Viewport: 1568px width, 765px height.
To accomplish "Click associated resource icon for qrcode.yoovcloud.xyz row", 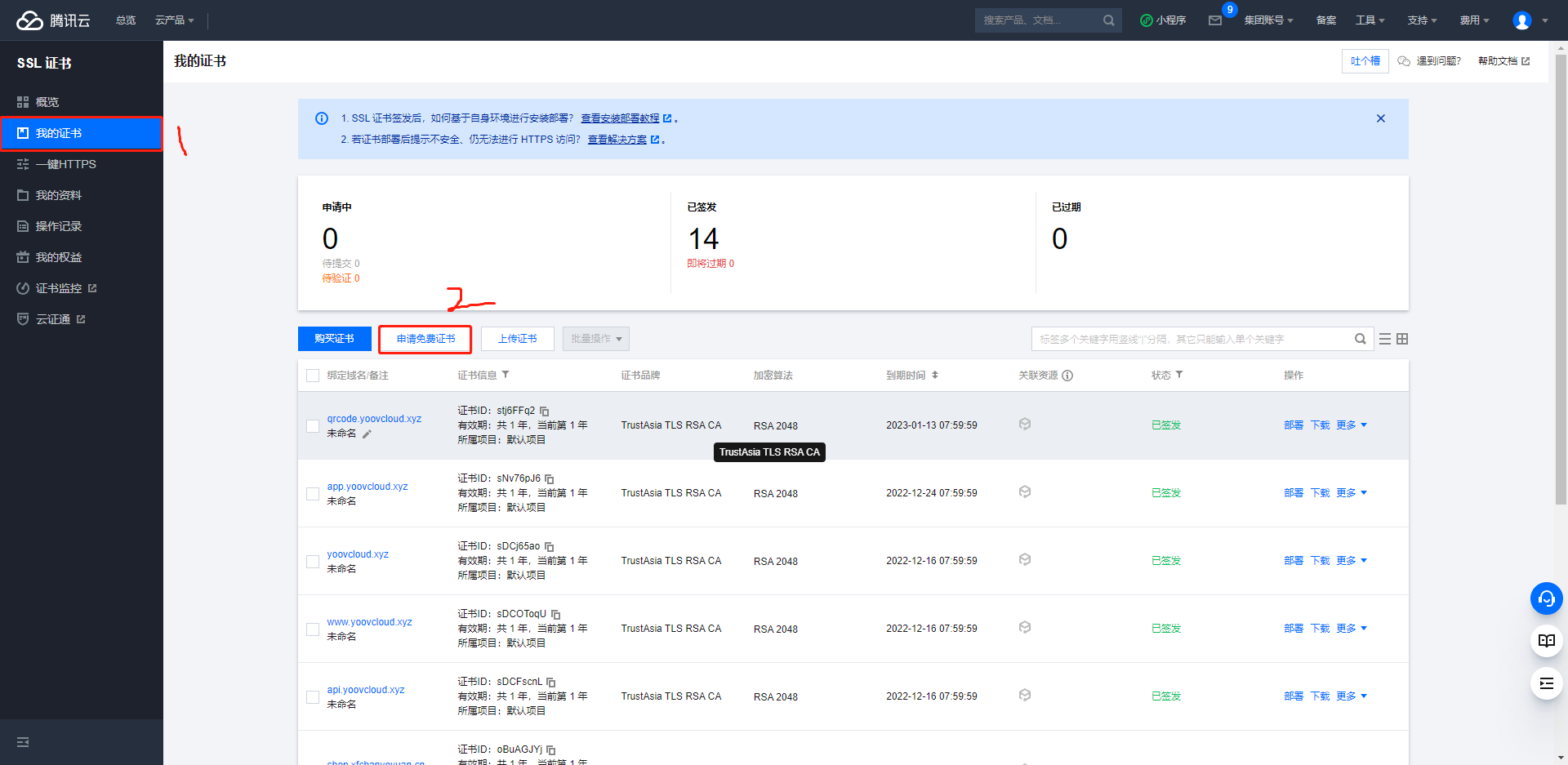I will click(x=1025, y=425).
